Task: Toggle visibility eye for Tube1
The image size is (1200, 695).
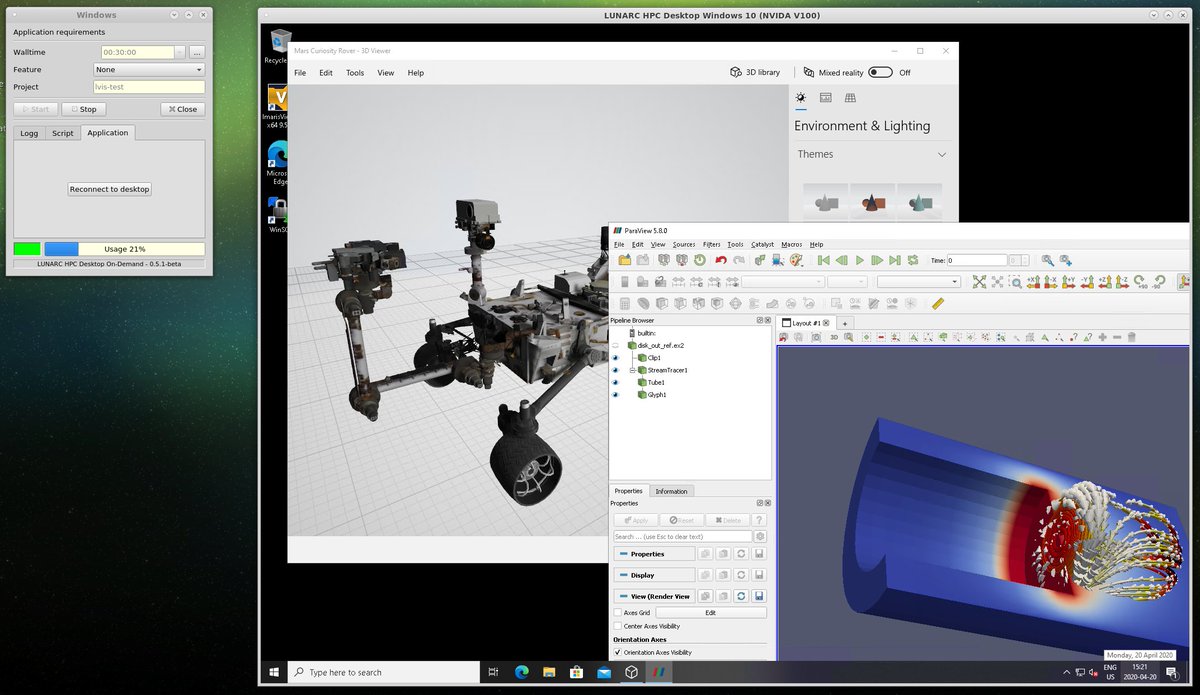Action: [615, 382]
